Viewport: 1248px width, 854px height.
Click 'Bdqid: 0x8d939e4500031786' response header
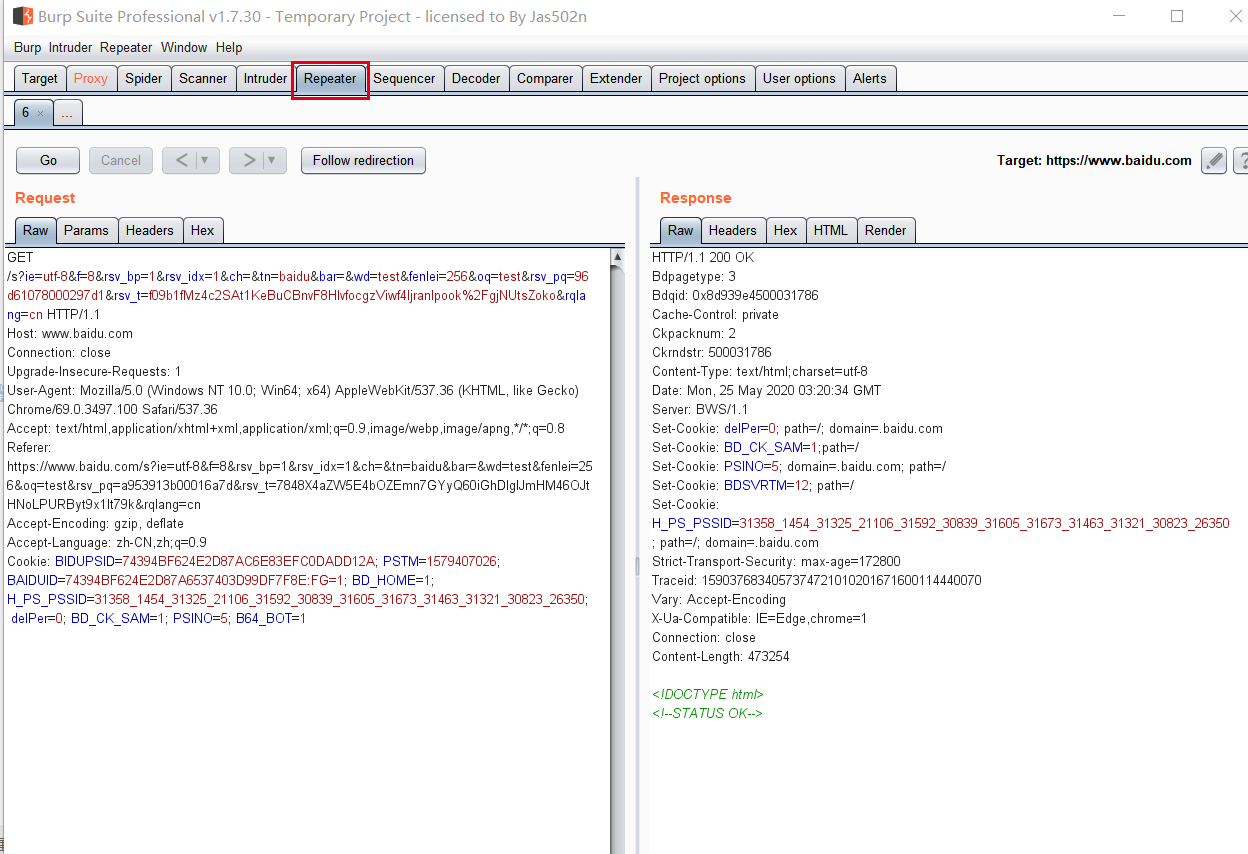735,295
